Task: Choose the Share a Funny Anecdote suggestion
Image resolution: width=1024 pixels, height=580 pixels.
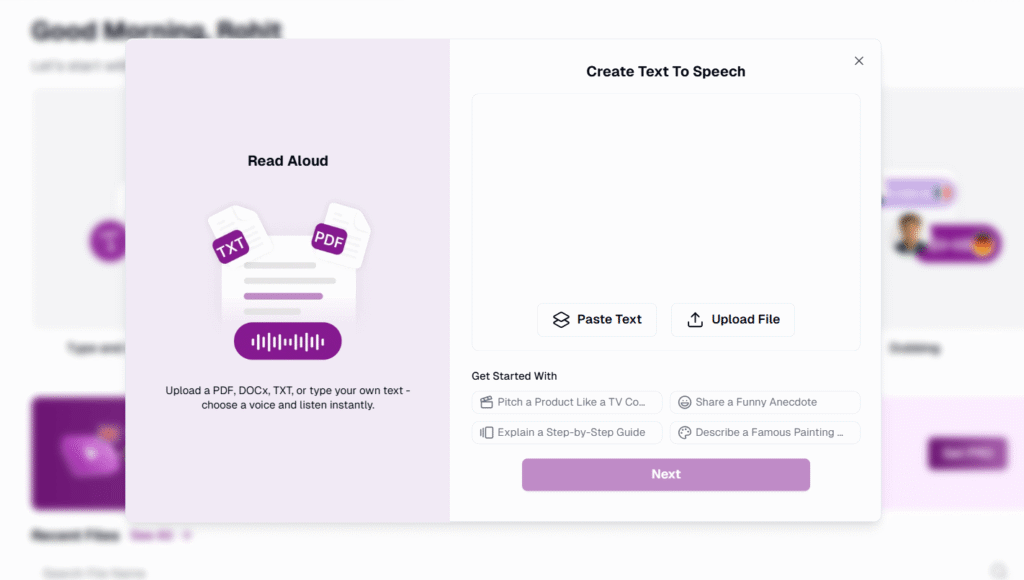Action: (765, 402)
